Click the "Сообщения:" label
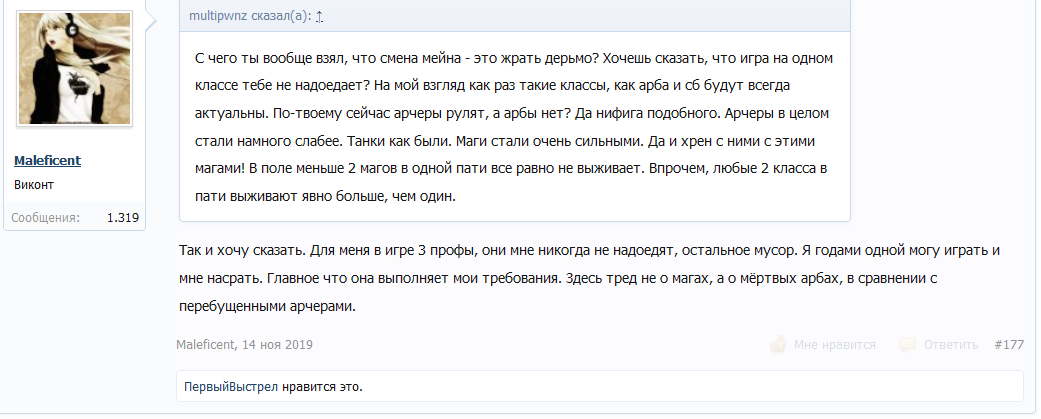 [46, 217]
